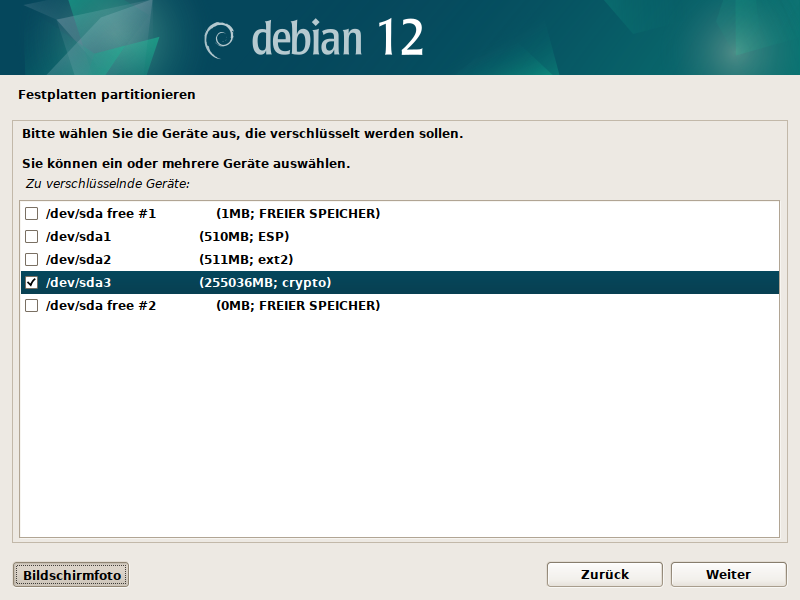The image size is (800, 600).
Task: Click the "debian 12" banner text
Action: 337,38
